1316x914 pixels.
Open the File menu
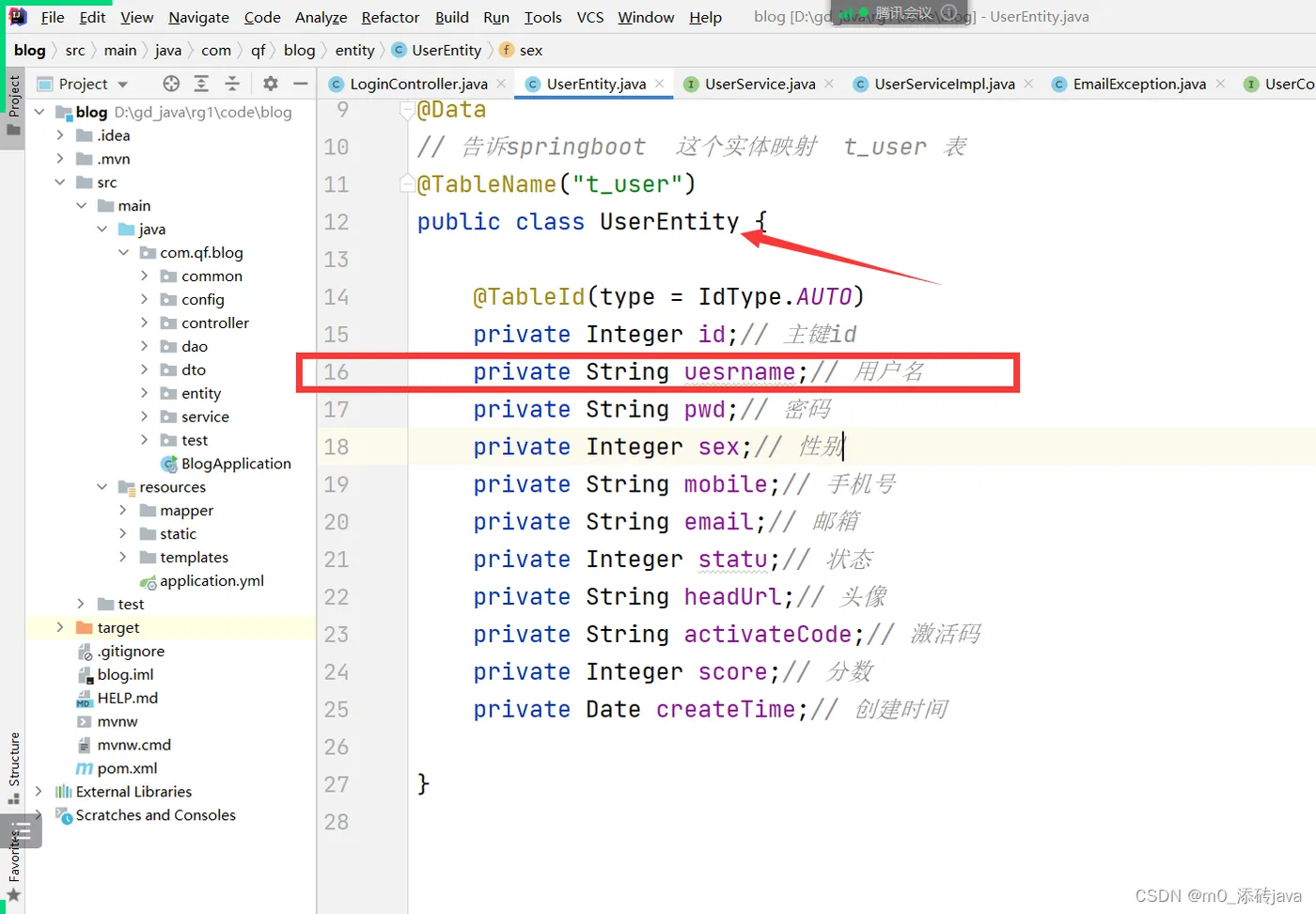tap(53, 17)
